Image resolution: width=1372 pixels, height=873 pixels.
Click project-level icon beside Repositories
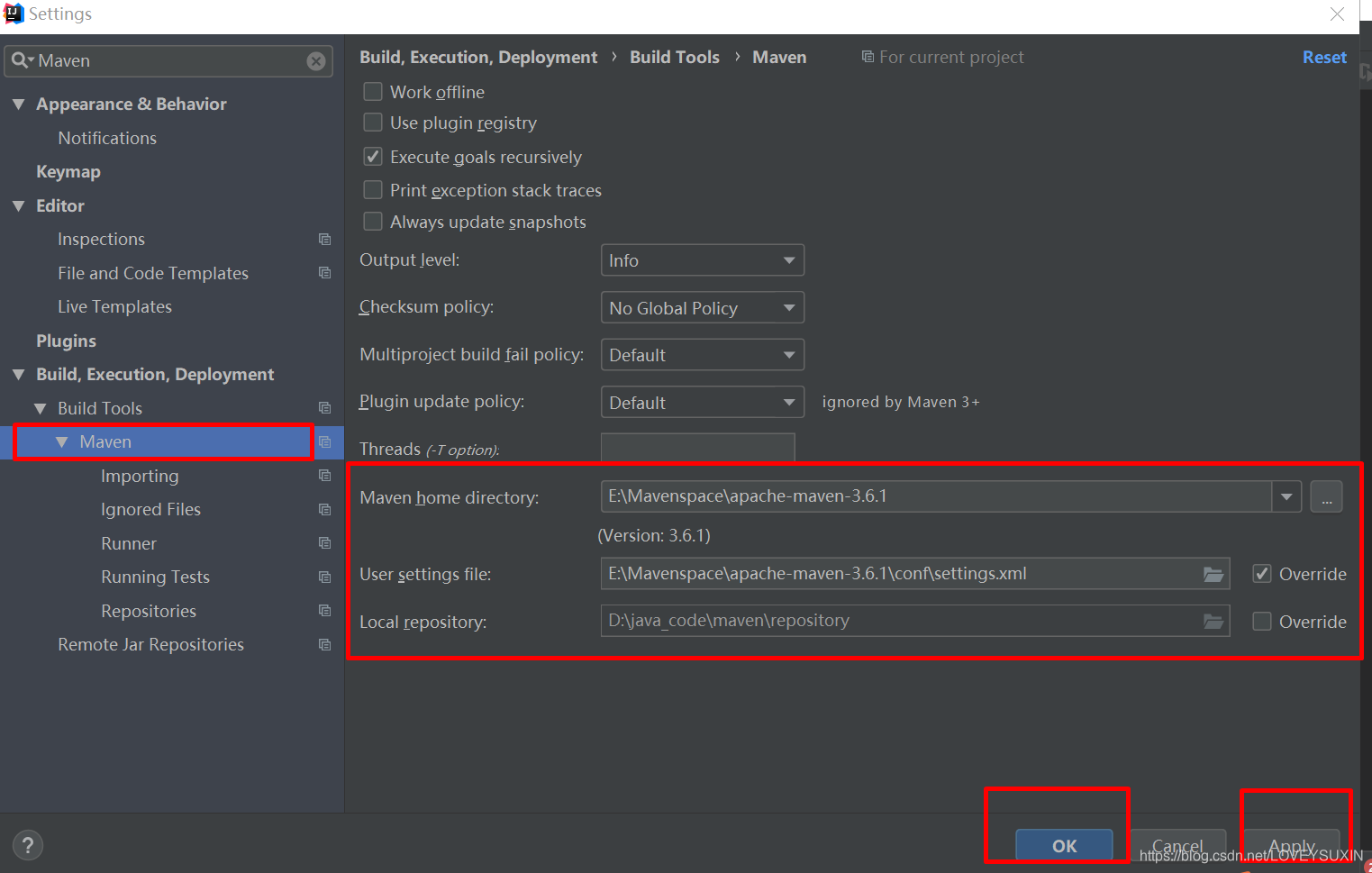point(325,611)
